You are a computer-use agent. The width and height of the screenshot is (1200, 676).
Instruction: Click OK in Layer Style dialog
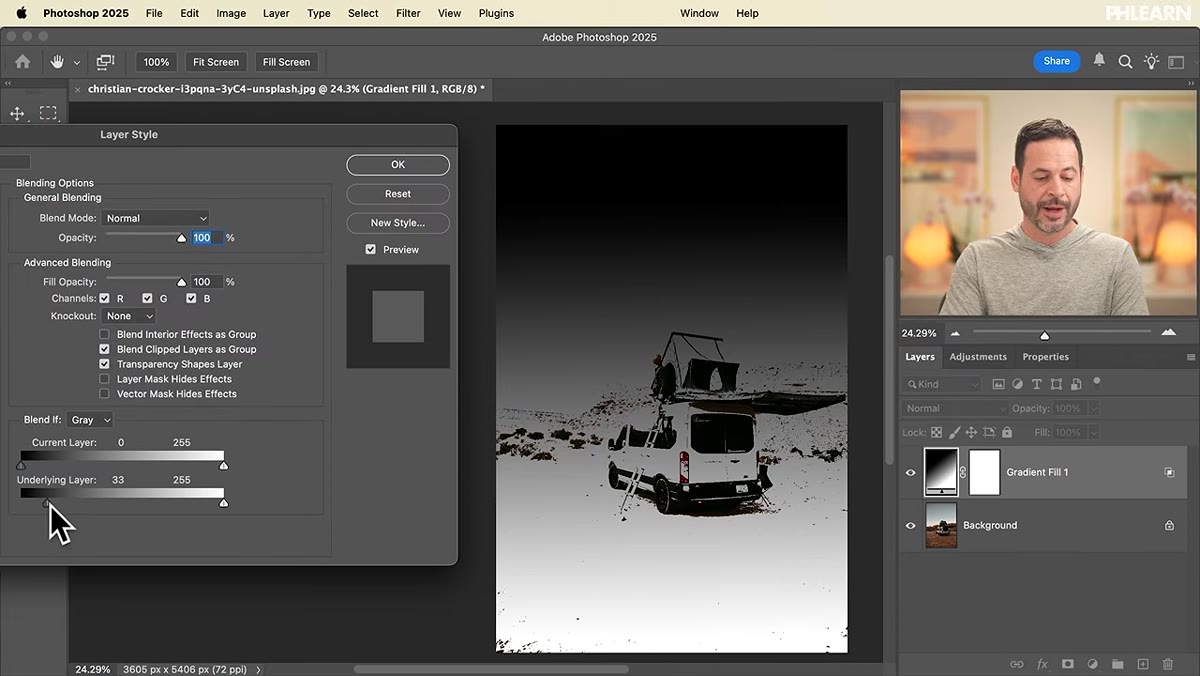(398, 165)
